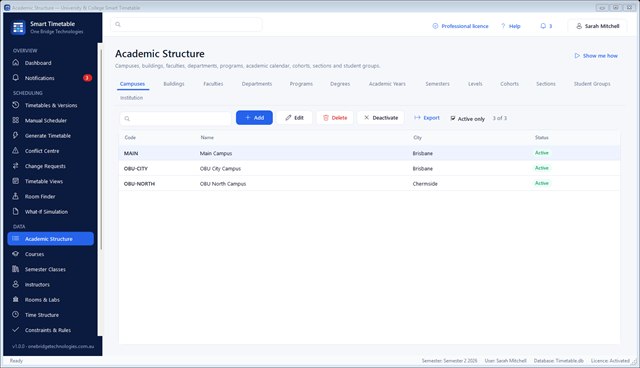This screenshot has width=640, height=368.
Task: Open the Cohorts tab
Action: coord(509,84)
